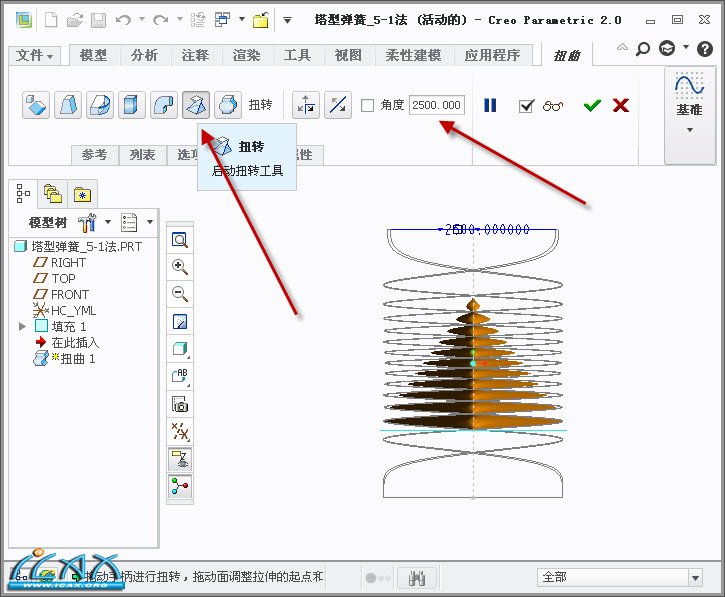Click the Zoom Out magnifier icon
This screenshot has width=725, height=597.
coord(181,293)
